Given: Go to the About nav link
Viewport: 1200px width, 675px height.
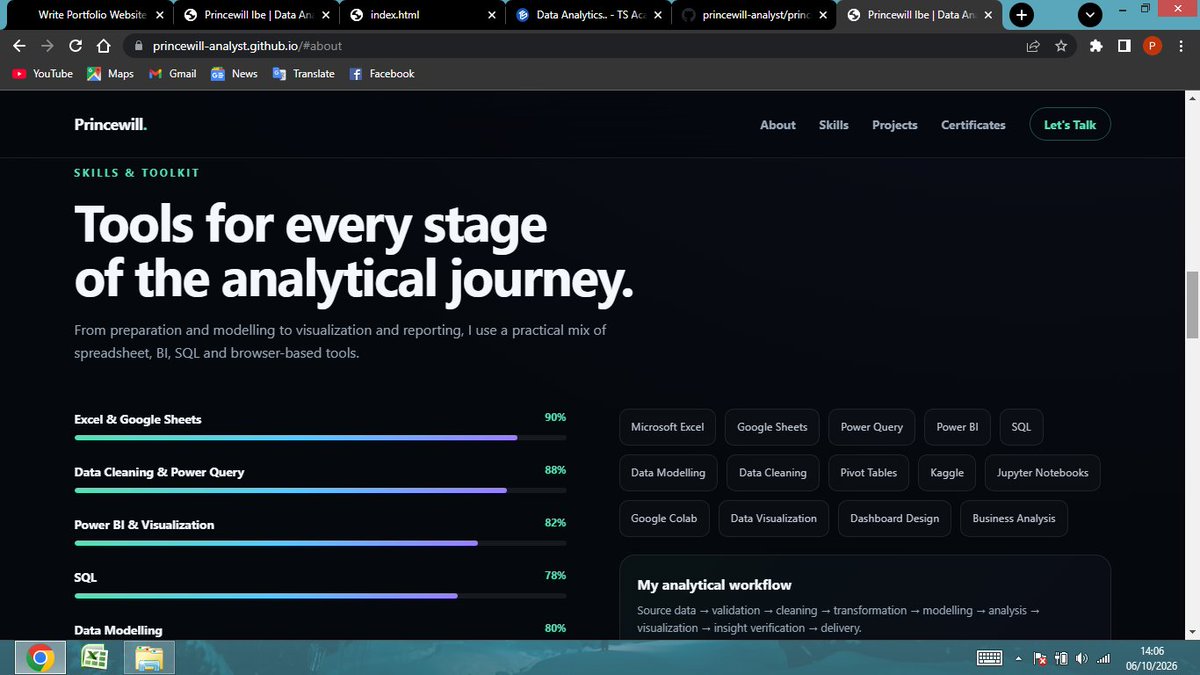Looking at the screenshot, I should [x=778, y=125].
